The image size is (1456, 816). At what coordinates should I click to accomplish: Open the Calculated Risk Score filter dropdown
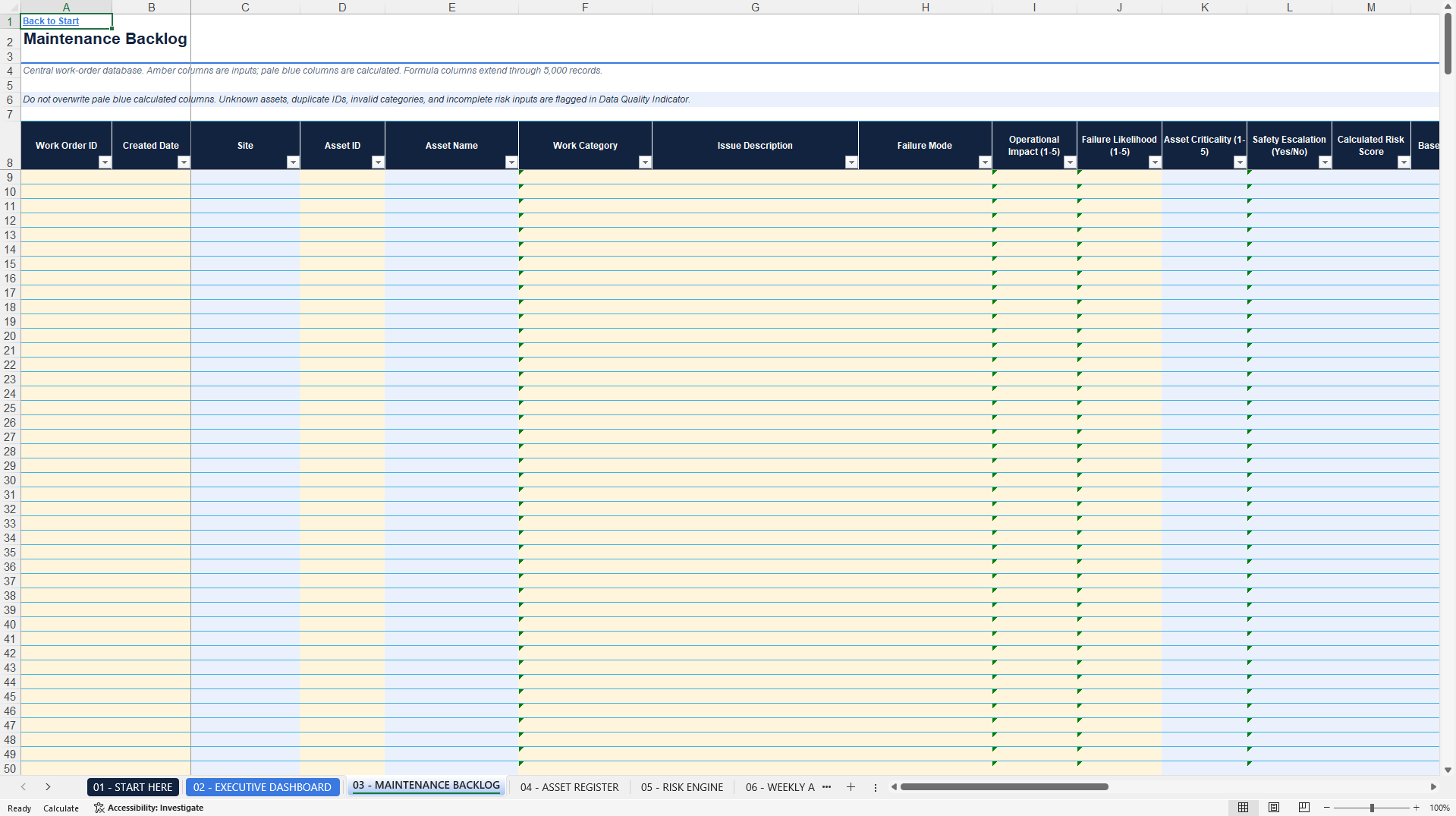(x=1404, y=162)
